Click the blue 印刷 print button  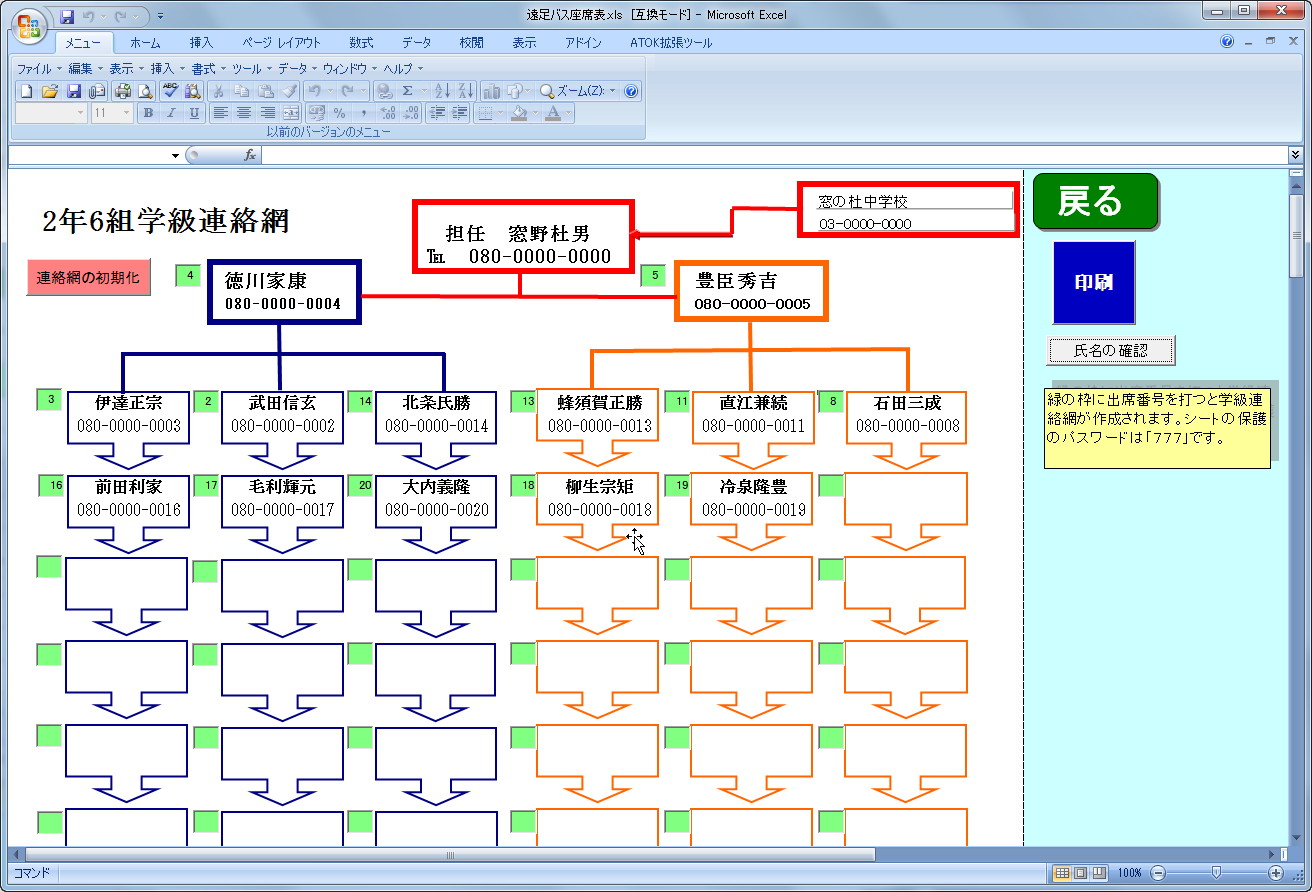click(1093, 282)
